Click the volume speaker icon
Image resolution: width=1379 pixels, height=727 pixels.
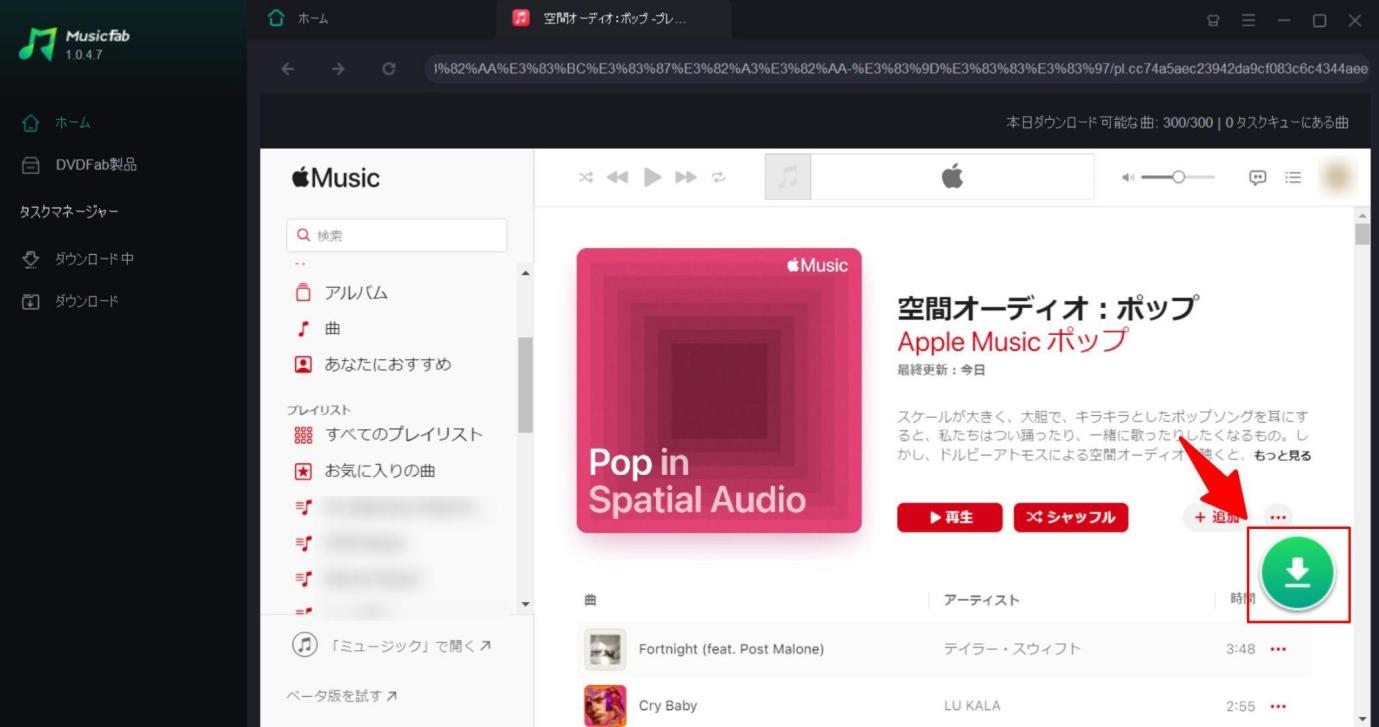pos(1129,177)
